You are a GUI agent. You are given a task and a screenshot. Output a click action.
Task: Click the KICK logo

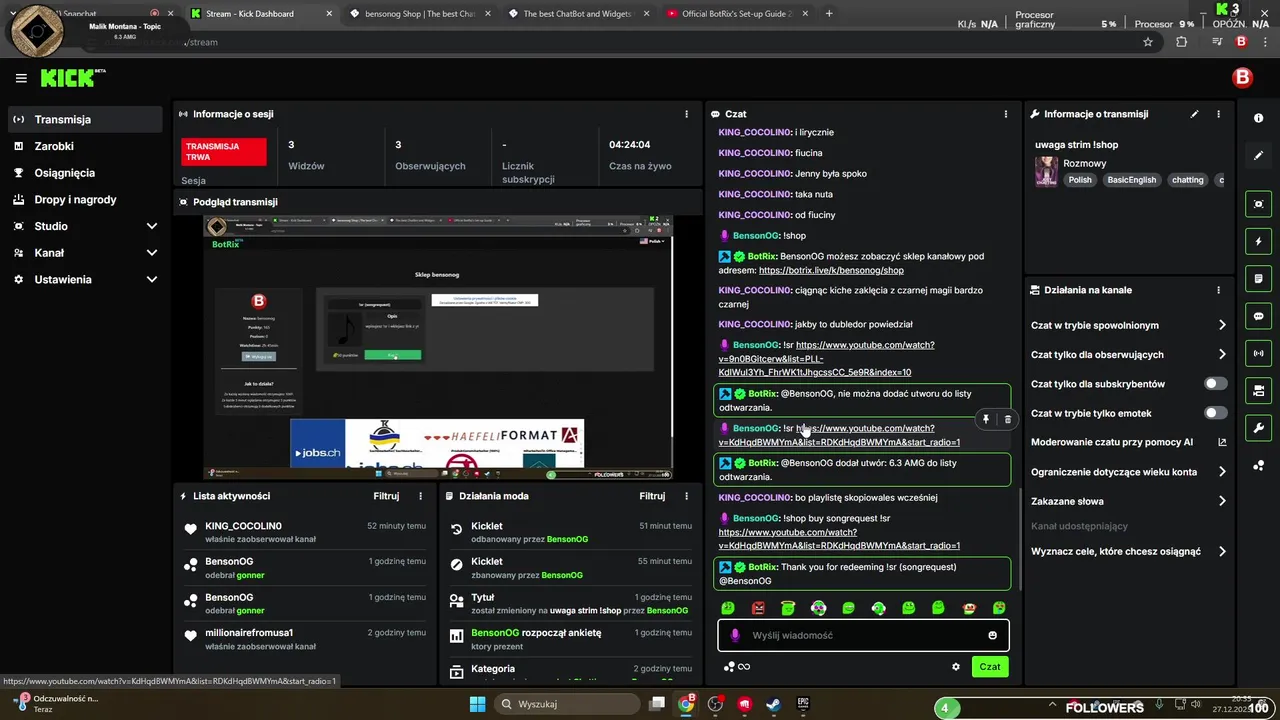pyautogui.click(x=73, y=77)
